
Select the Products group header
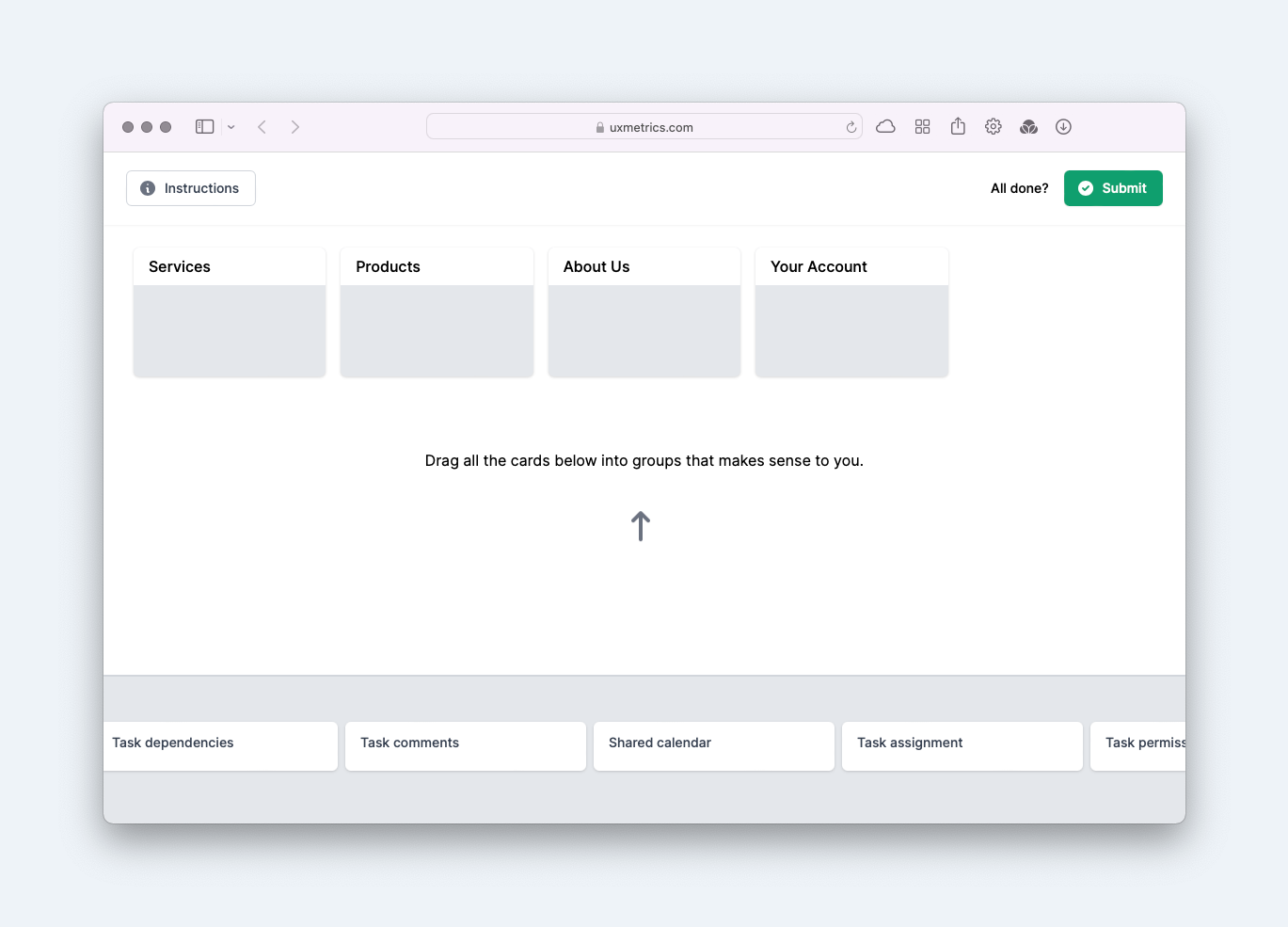(437, 266)
